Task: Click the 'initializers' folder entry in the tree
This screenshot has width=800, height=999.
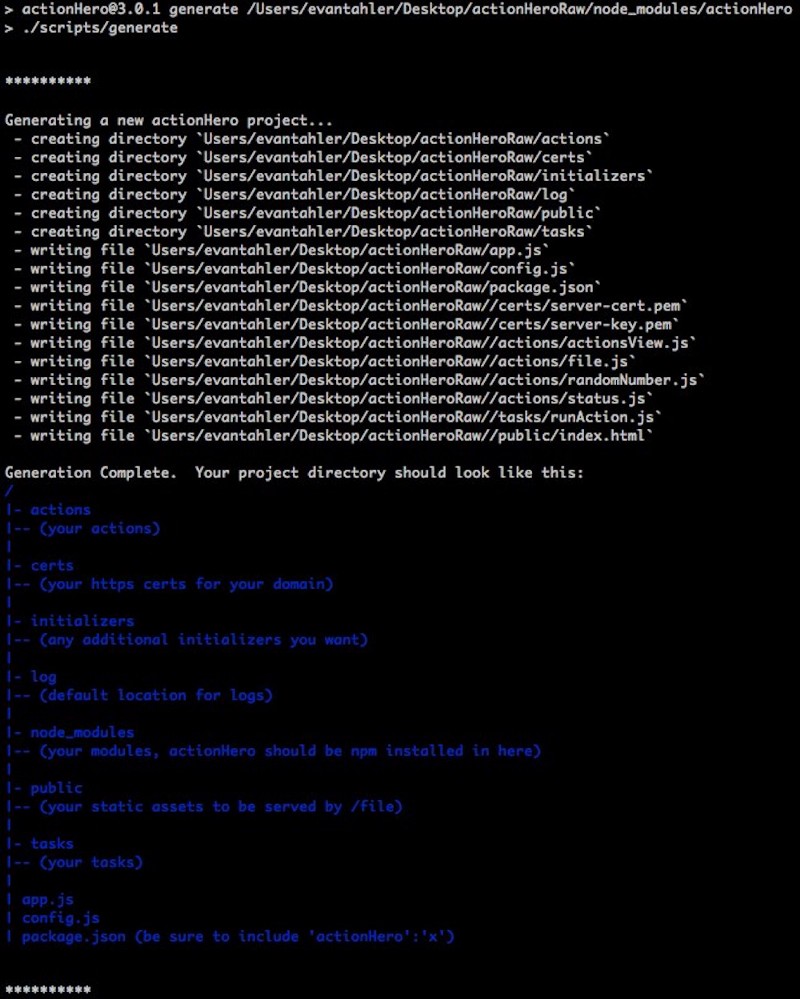Action: click(x=70, y=621)
